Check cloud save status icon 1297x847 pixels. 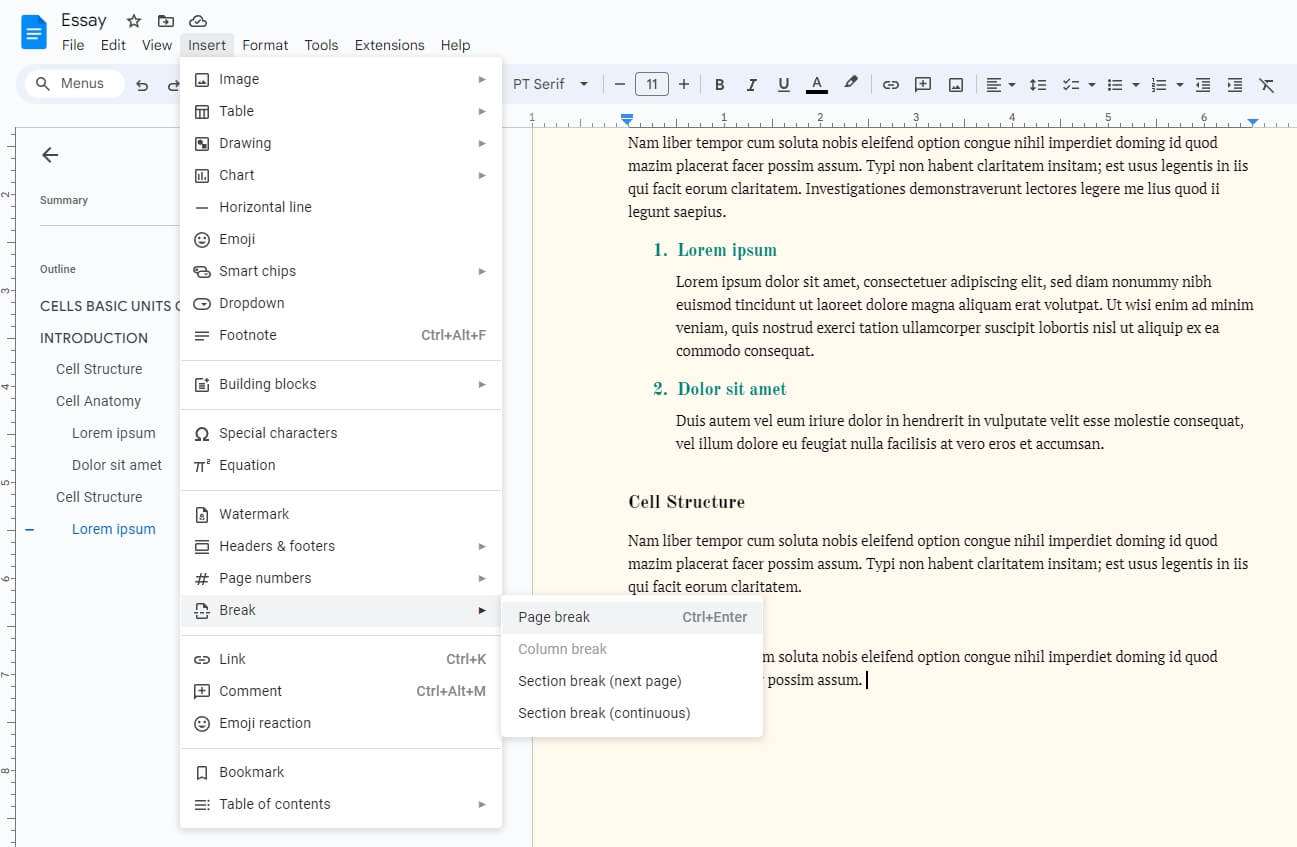pos(198,21)
